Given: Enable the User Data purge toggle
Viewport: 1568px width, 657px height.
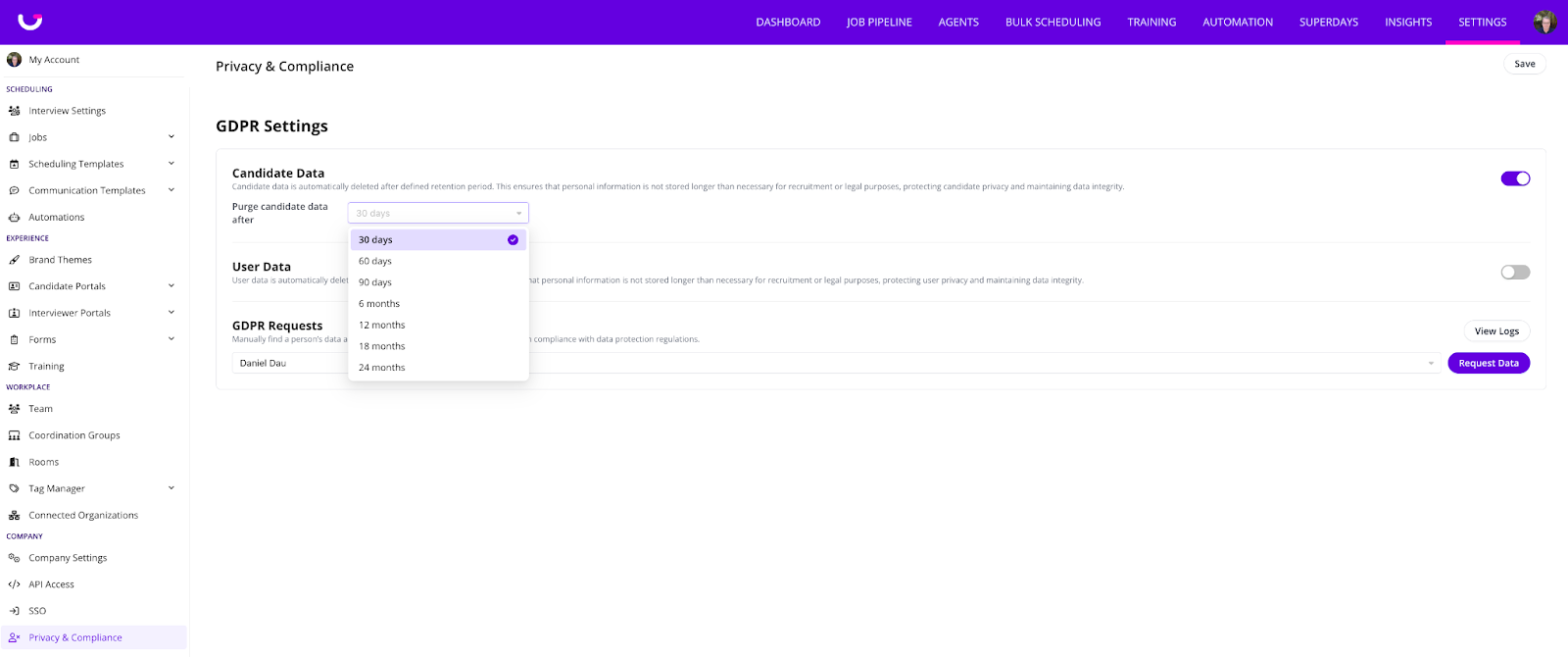Looking at the screenshot, I should point(1515,272).
